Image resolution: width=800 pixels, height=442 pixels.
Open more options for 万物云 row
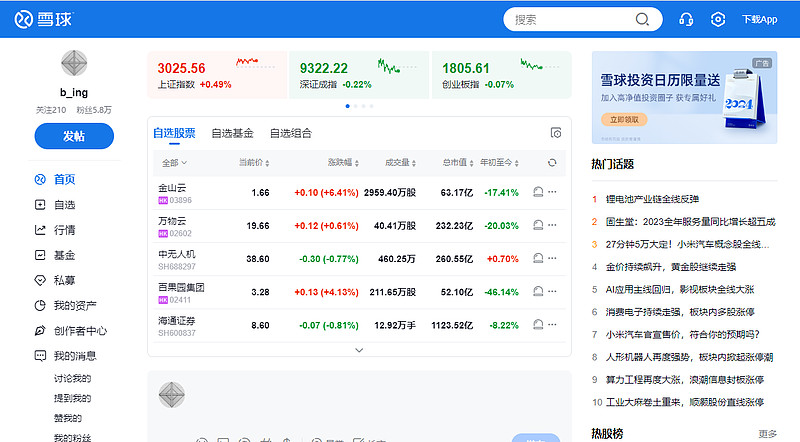552,225
